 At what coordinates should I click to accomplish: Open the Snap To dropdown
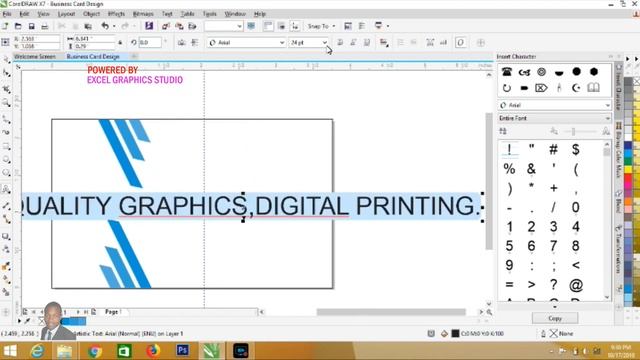coord(321,26)
